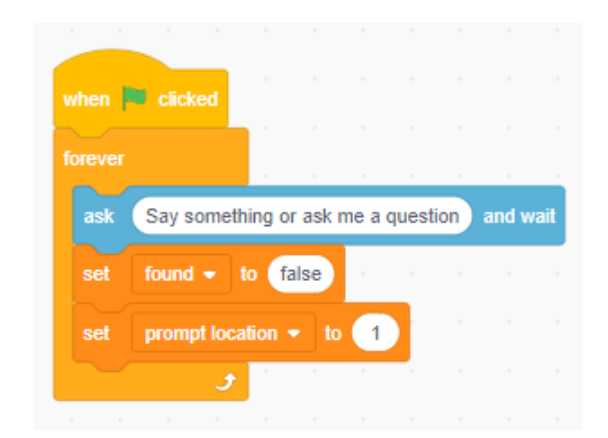The height and width of the screenshot is (438, 608).
Task: Click the word clicked in hat block
Action: [x=188, y=99]
